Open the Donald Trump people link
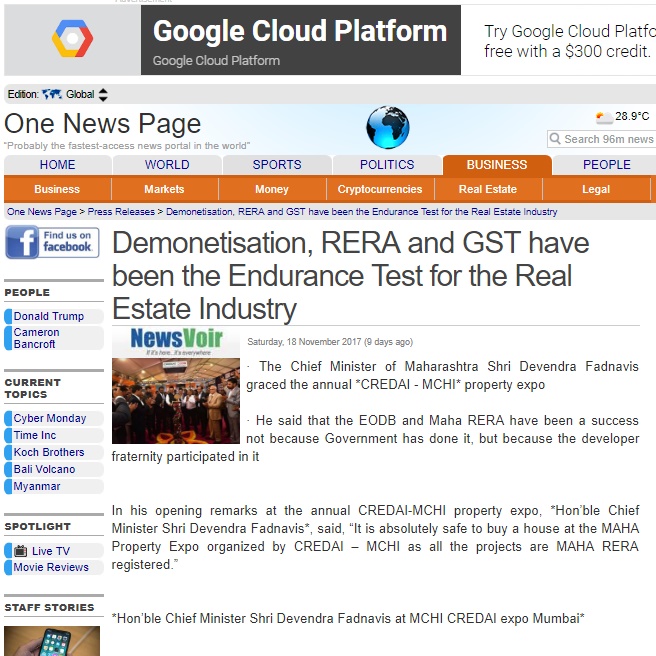This screenshot has width=656, height=656. pyautogui.click(x=49, y=316)
